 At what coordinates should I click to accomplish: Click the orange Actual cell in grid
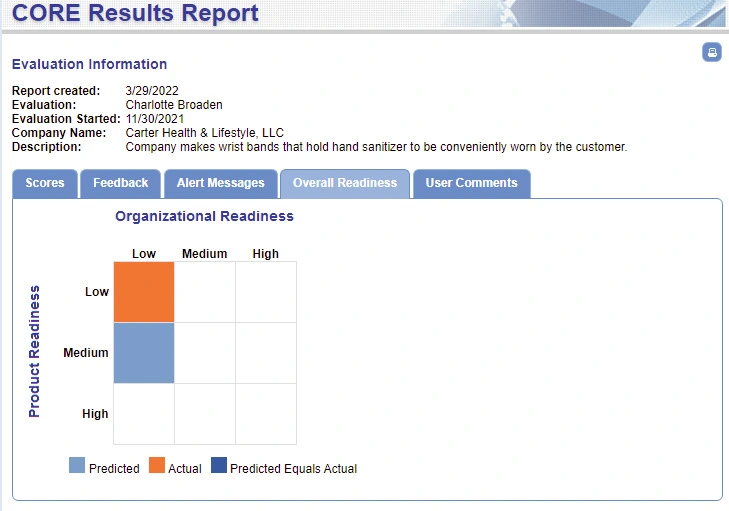click(x=144, y=292)
